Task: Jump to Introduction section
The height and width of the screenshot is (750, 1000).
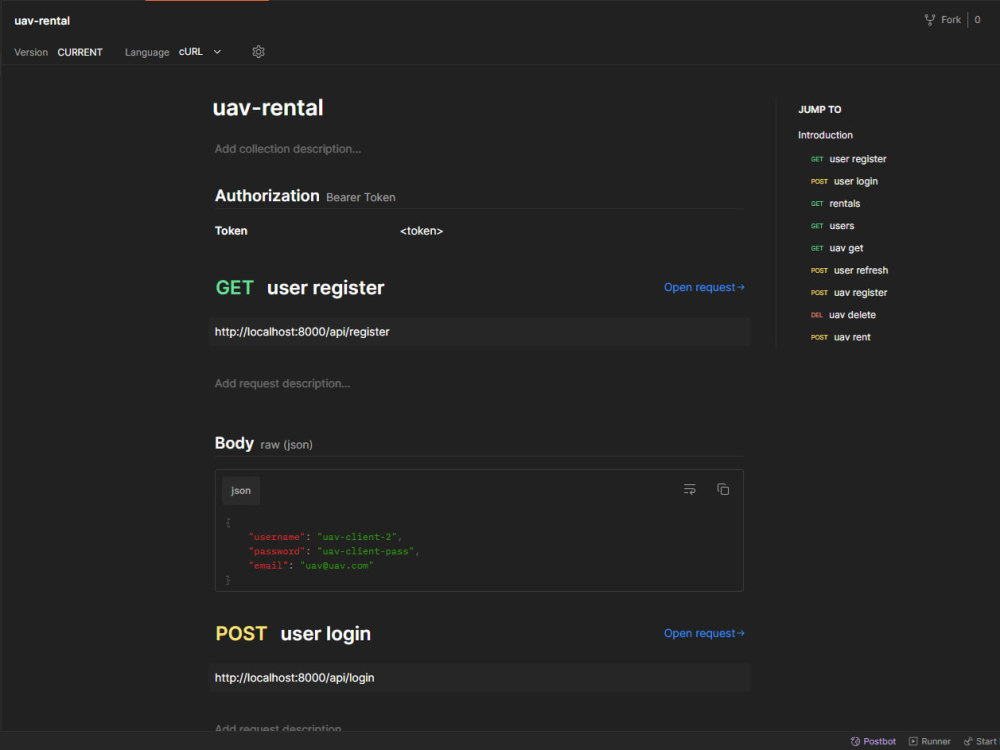Action: (x=825, y=135)
